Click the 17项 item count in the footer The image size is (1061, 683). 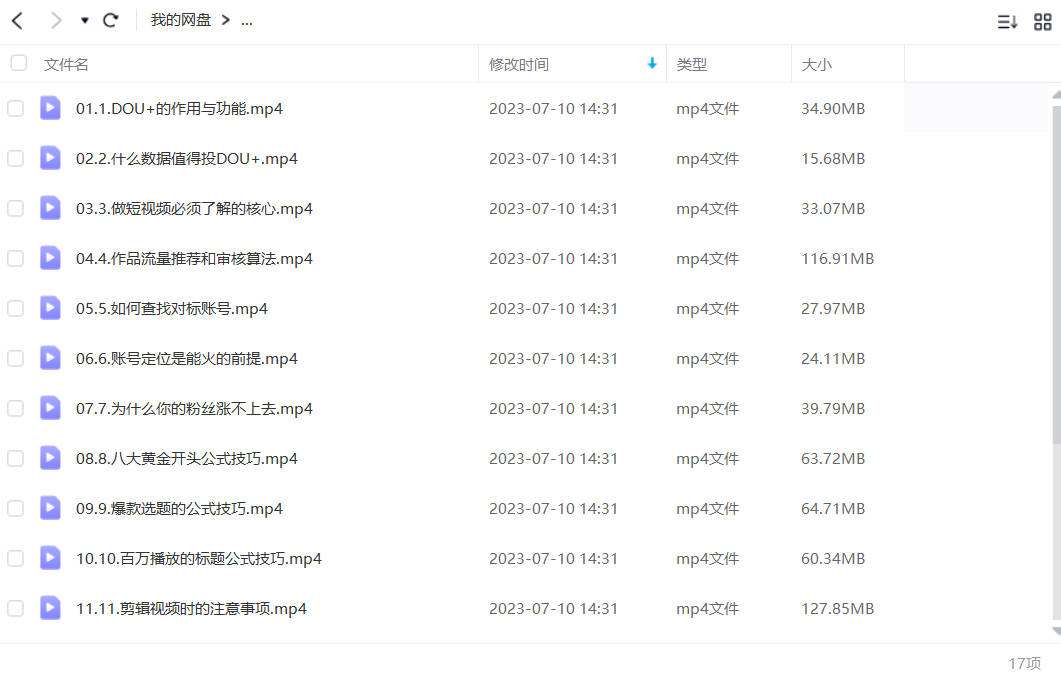tap(1024, 663)
